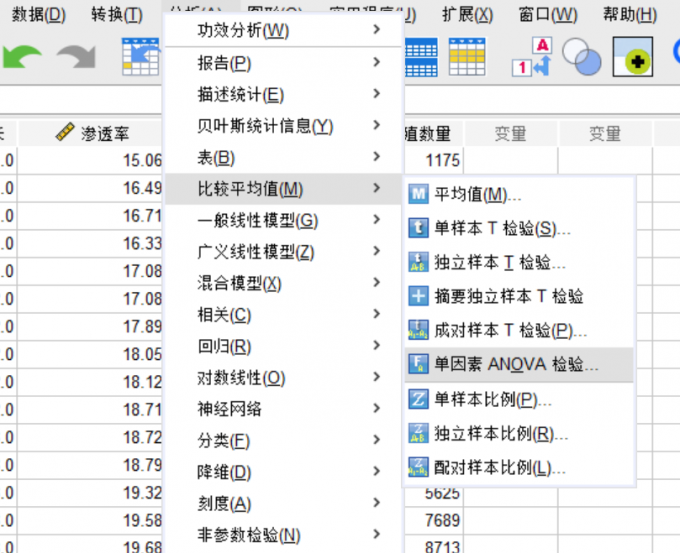Screen dimensions: 680x553
Task: Choose 单样本比例(P)...
Action: 519,399
